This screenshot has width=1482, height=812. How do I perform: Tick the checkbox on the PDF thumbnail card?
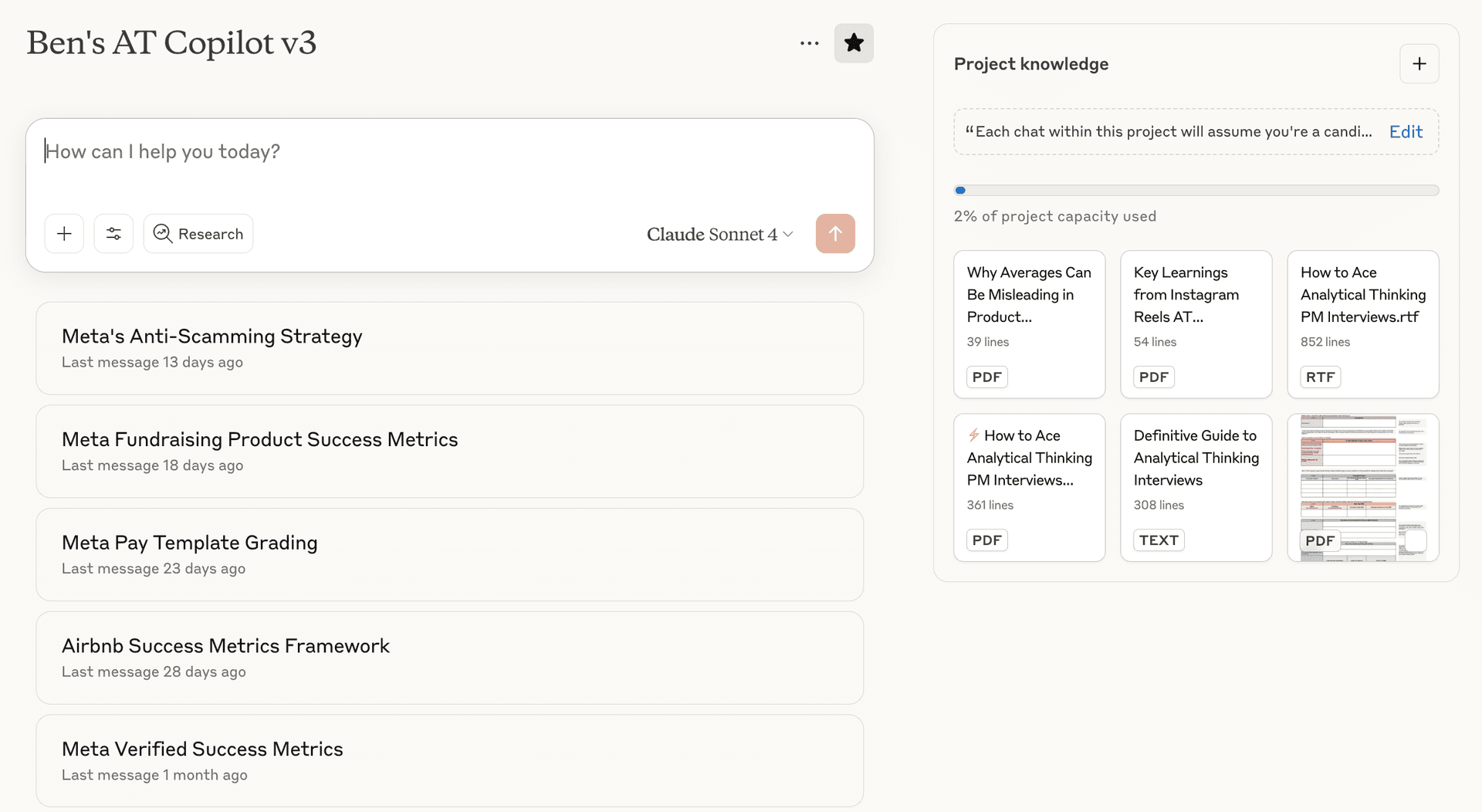coord(1415,540)
